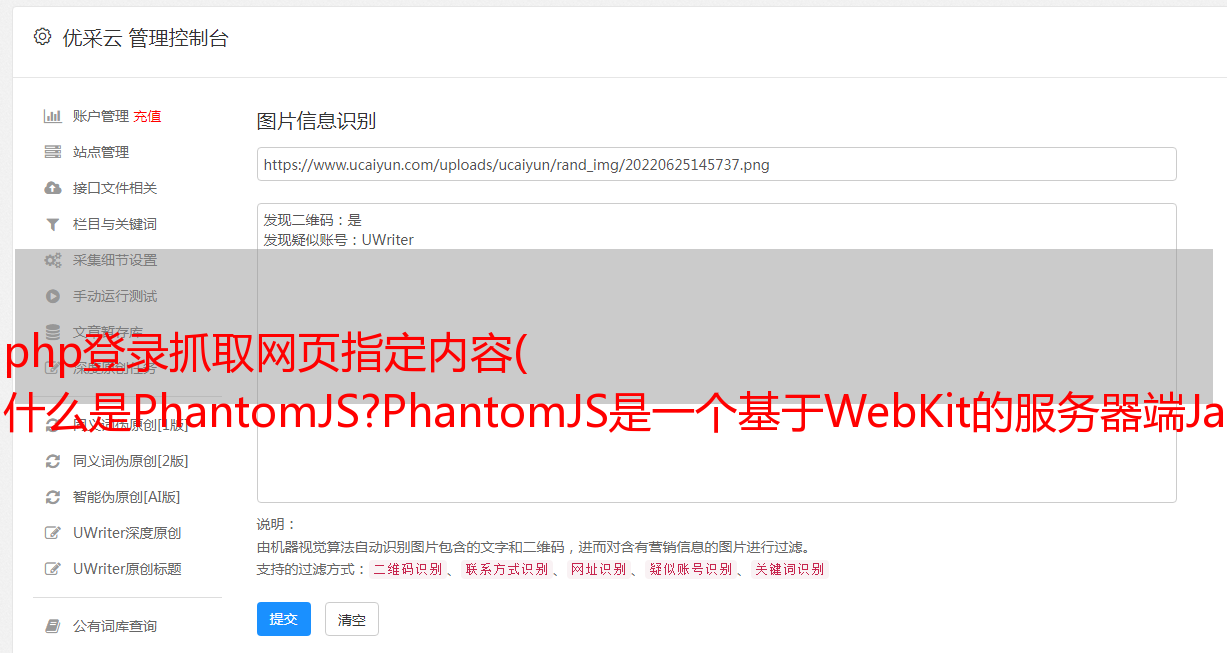Open the 充值 recharge link
Viewport: 1227px width, 653px height.
click(147, 116)
